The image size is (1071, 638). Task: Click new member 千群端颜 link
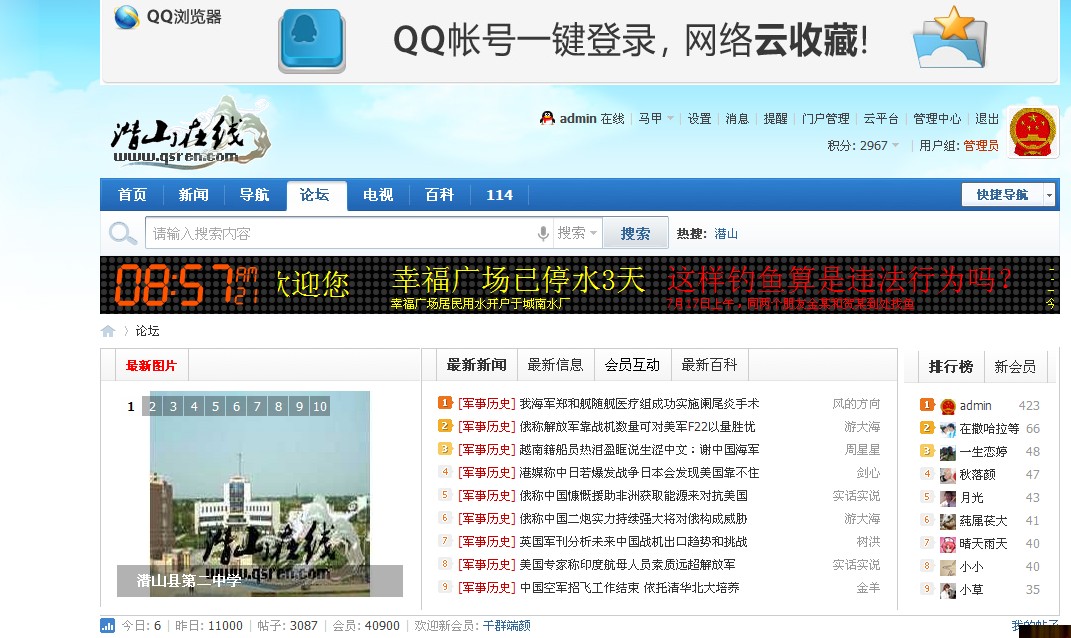pyautogui.click(x=507, y=626)
